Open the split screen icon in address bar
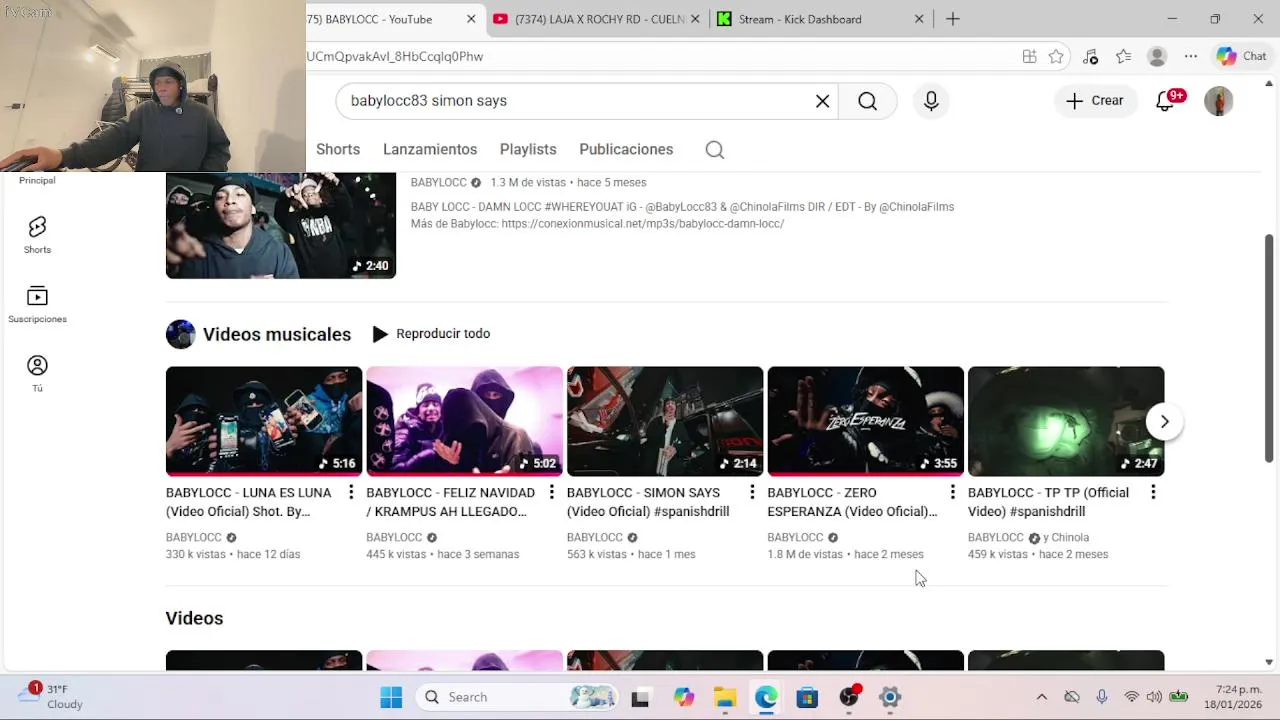The height and width of the screenshot is (720, 1280). tap(1029, 57)
